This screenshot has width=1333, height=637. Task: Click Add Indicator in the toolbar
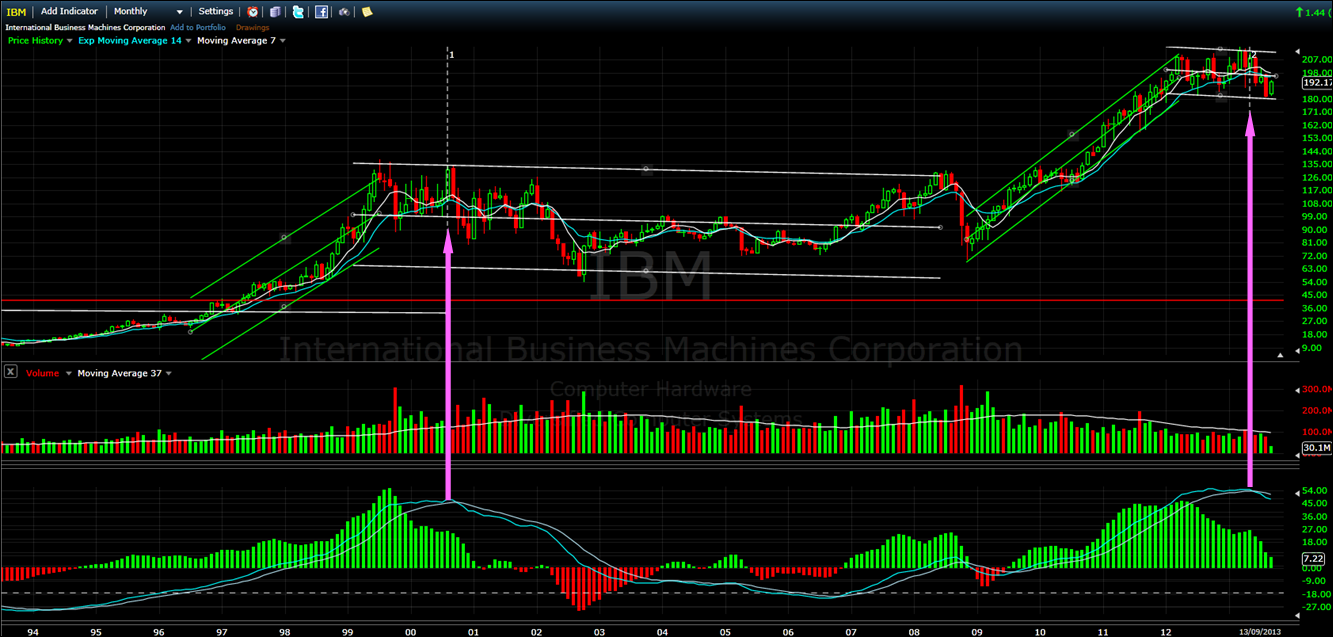(69, 12)
